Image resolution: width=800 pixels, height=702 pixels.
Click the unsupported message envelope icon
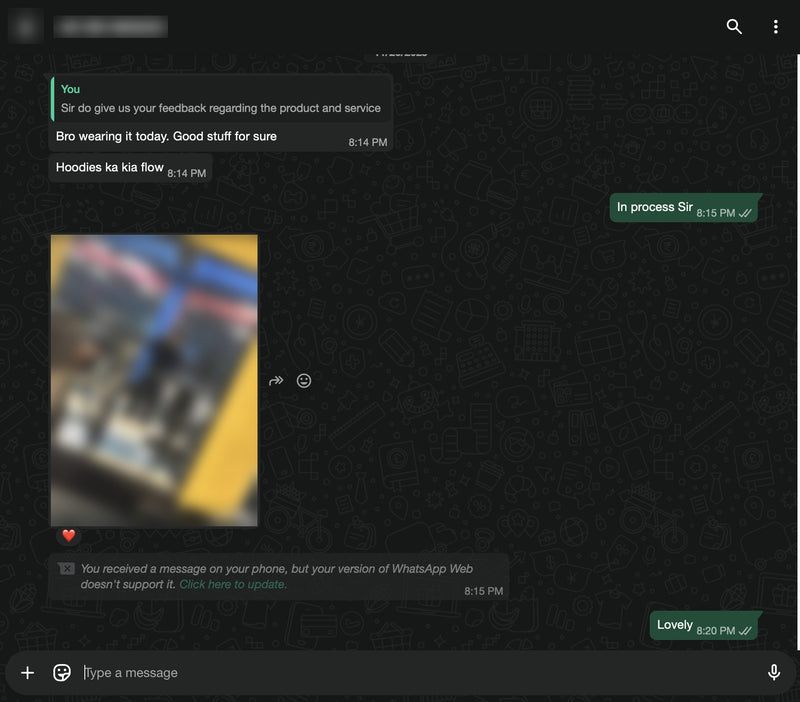[x=67, y=568]
